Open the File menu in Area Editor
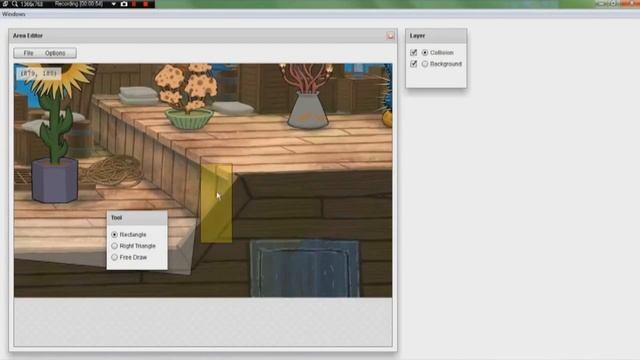This screenshot has height=360, width=640. [28, 53]
